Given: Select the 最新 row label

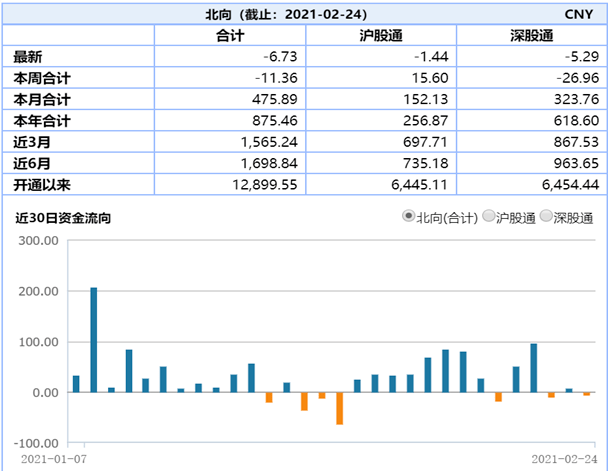Looking at the screenshot, I should [29, 57].
